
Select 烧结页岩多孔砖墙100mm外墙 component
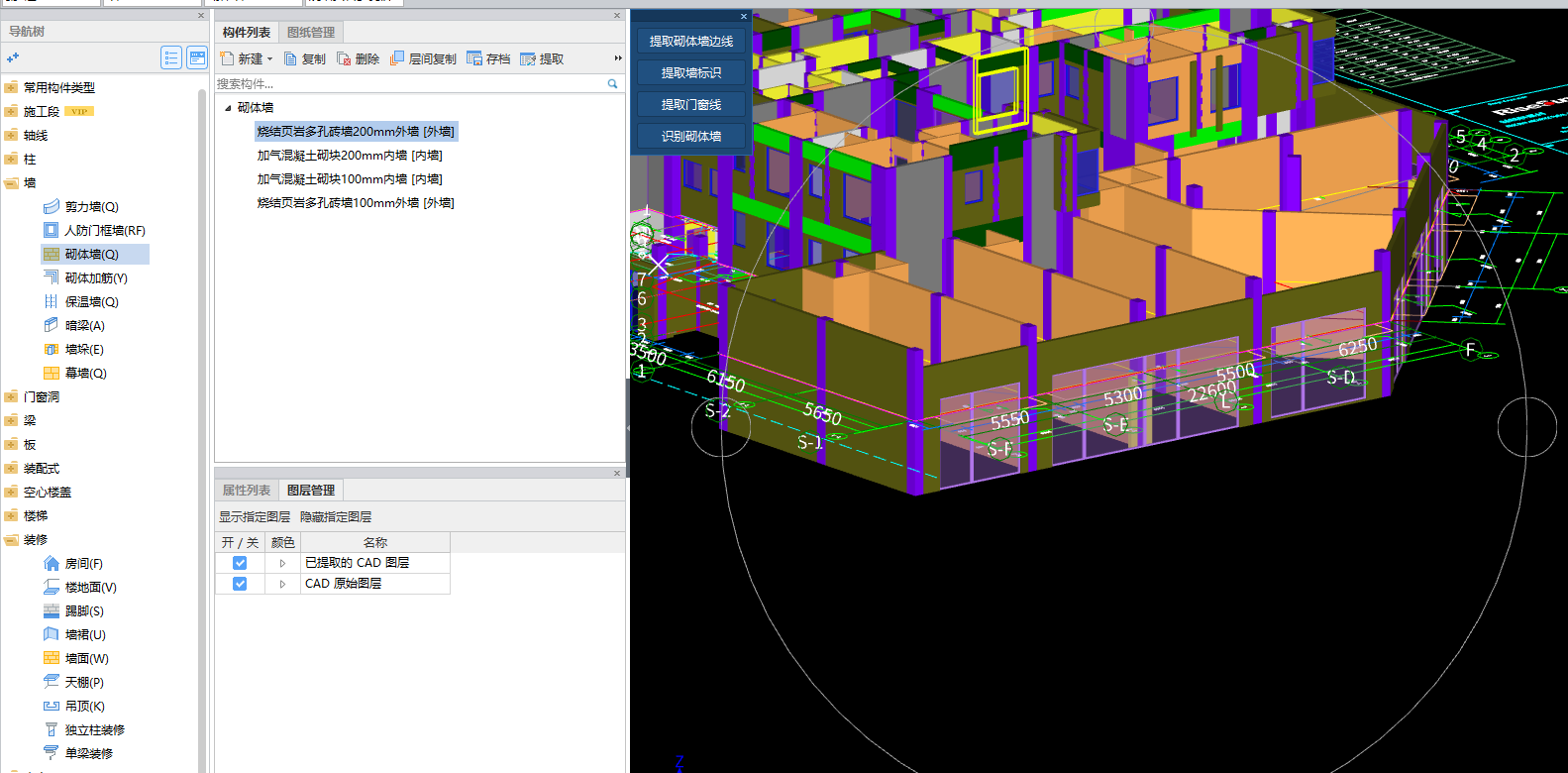click(356, 203)
